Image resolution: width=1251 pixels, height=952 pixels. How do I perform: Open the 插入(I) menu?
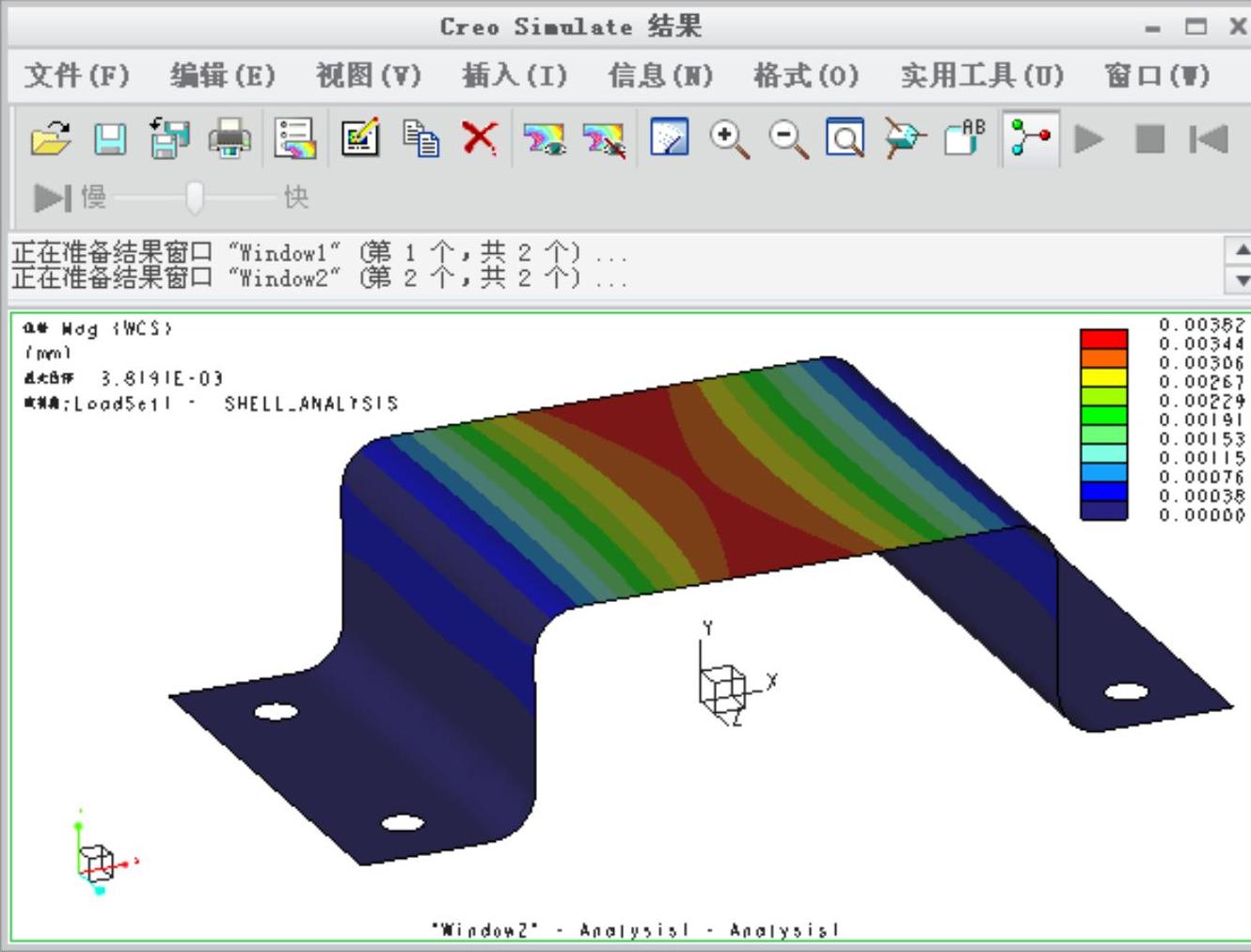515,75
